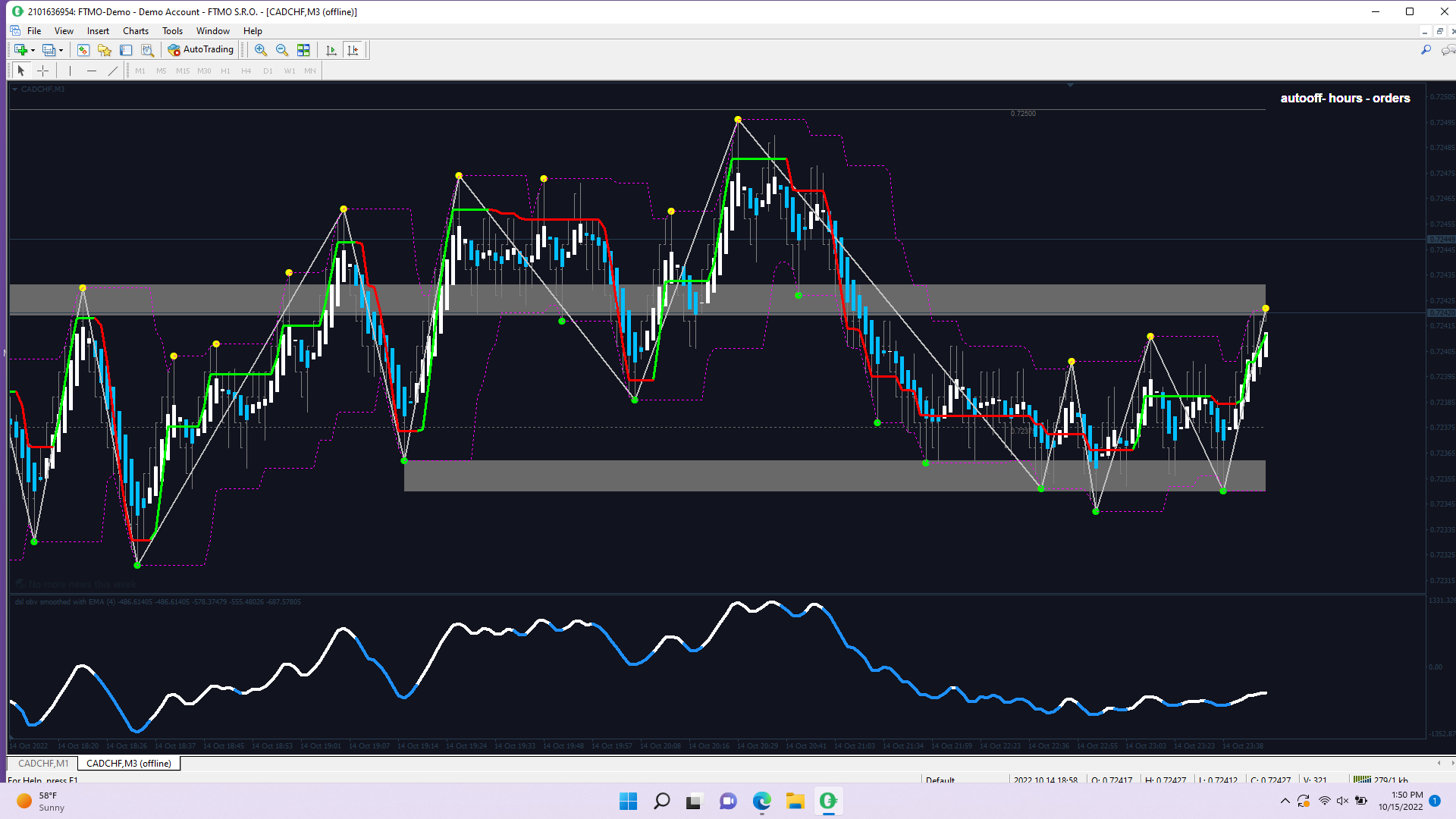The height and width of the screenshot is (819, 1456).
Task: Open the Market Watch window icon
Action: [x=83, y=50]
